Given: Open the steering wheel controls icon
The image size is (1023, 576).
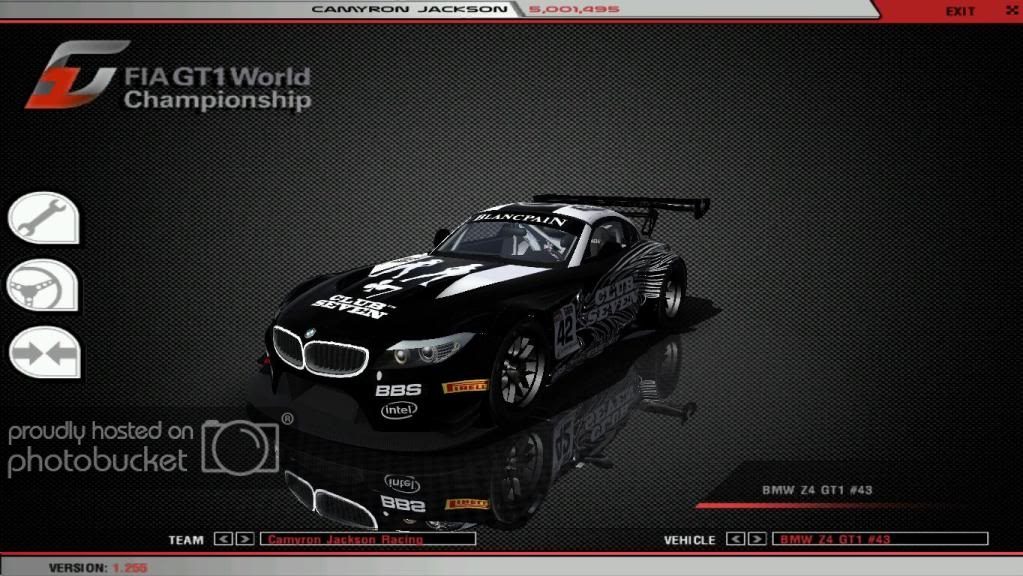Looking at the screenshot, I should click(x=43, y=285).
